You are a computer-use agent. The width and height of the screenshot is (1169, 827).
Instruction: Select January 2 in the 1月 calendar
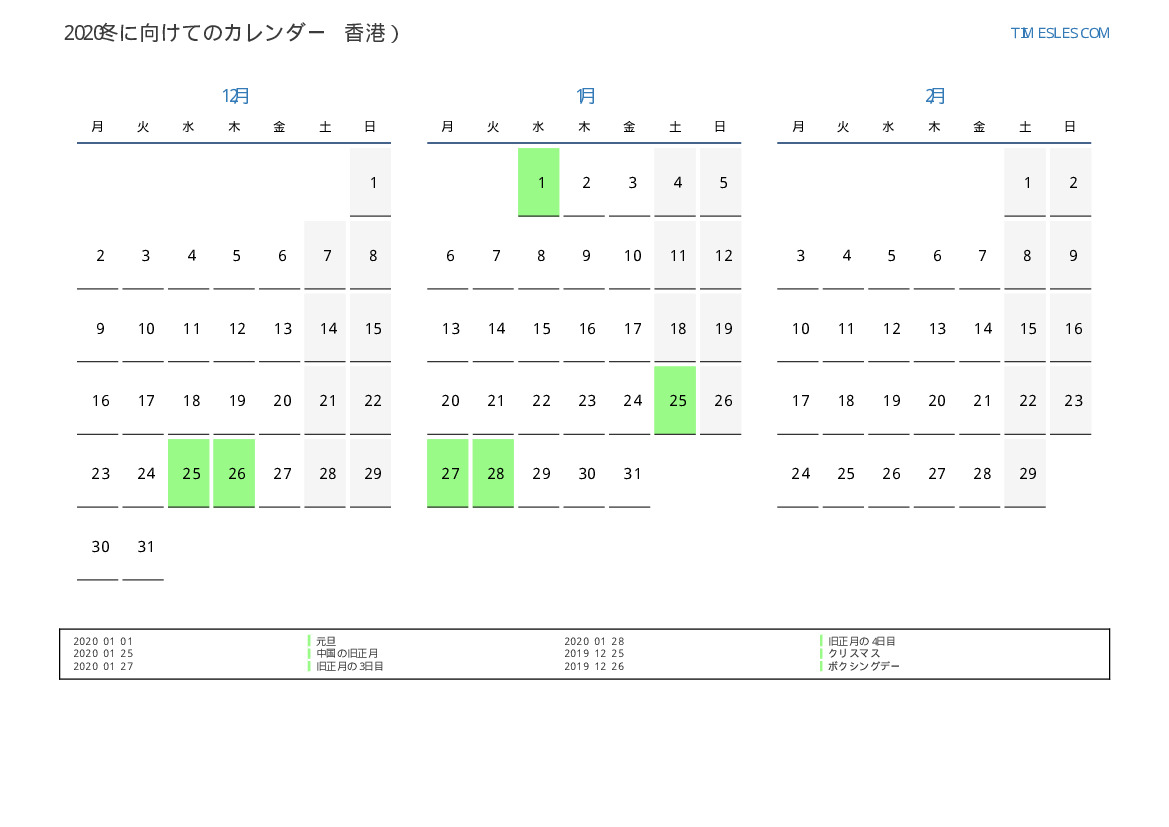tap(584, 183)
